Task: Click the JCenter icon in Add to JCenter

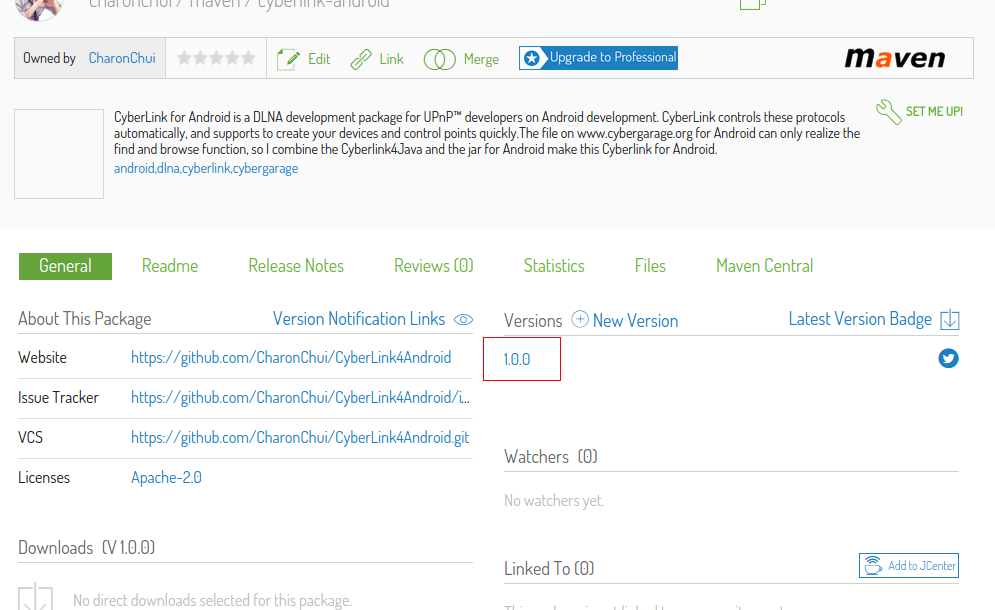Action: (x=873, y=565)
